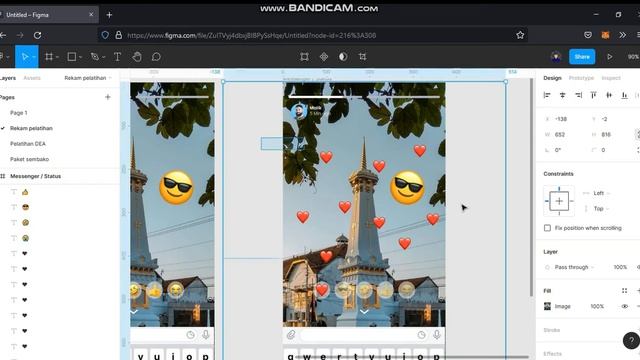Select the Move tool in toolbar
Screen dimensions: 640x360
pos(25,57)
